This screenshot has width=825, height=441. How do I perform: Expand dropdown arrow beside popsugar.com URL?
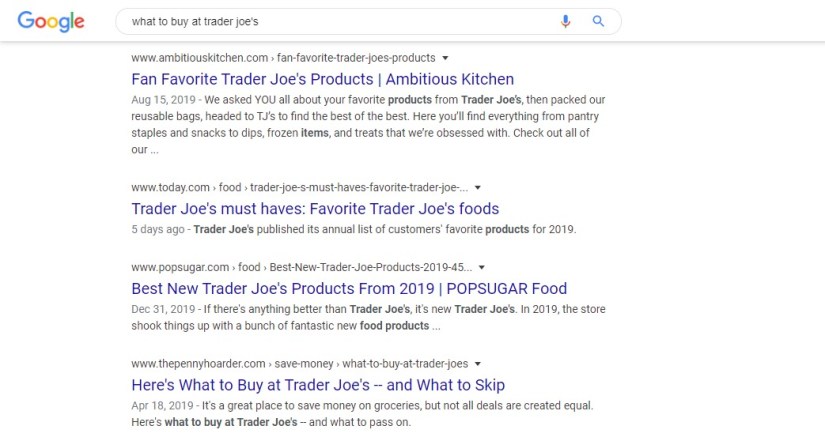tap(482, 267)
